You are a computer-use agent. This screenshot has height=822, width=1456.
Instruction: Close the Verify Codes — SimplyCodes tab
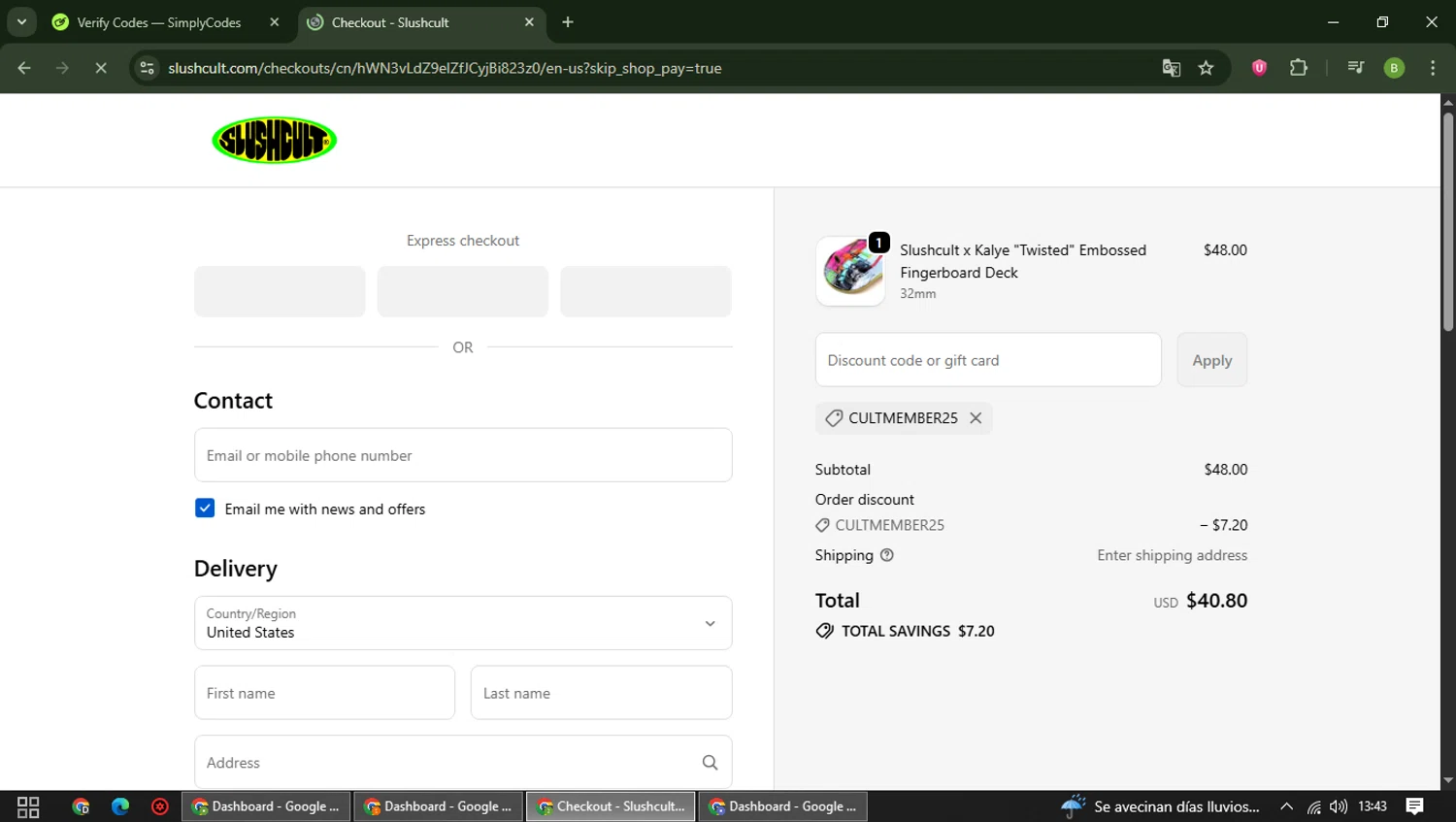coord(275,22)
